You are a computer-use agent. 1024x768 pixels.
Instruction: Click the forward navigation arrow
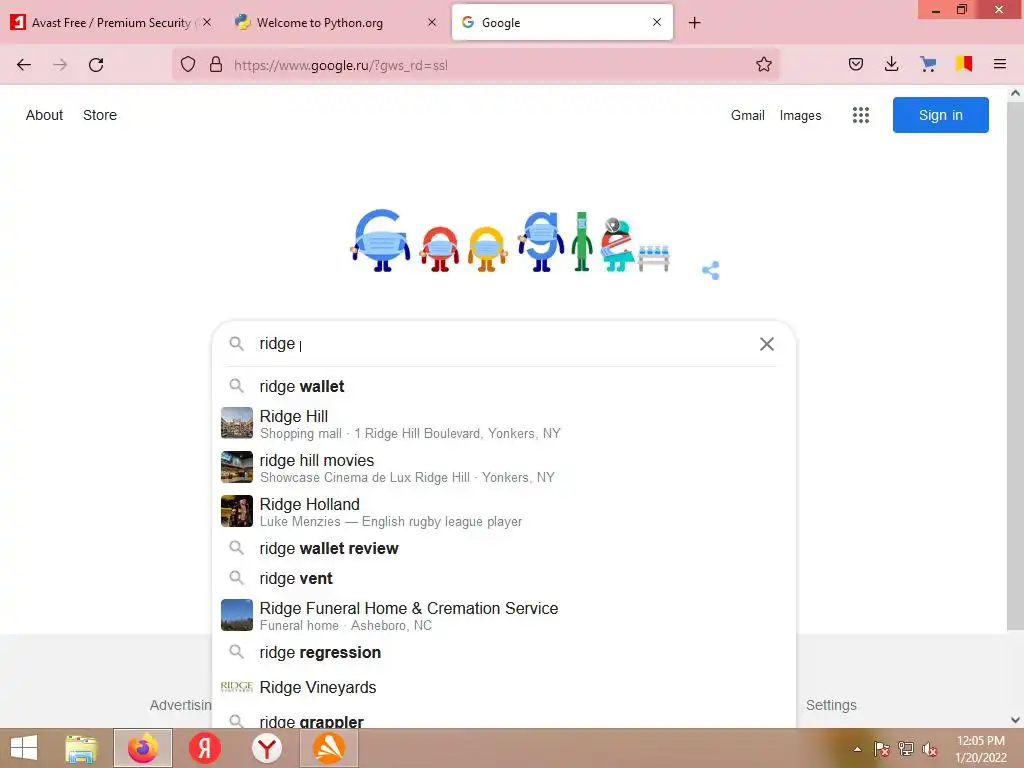[x=60, y=65]
